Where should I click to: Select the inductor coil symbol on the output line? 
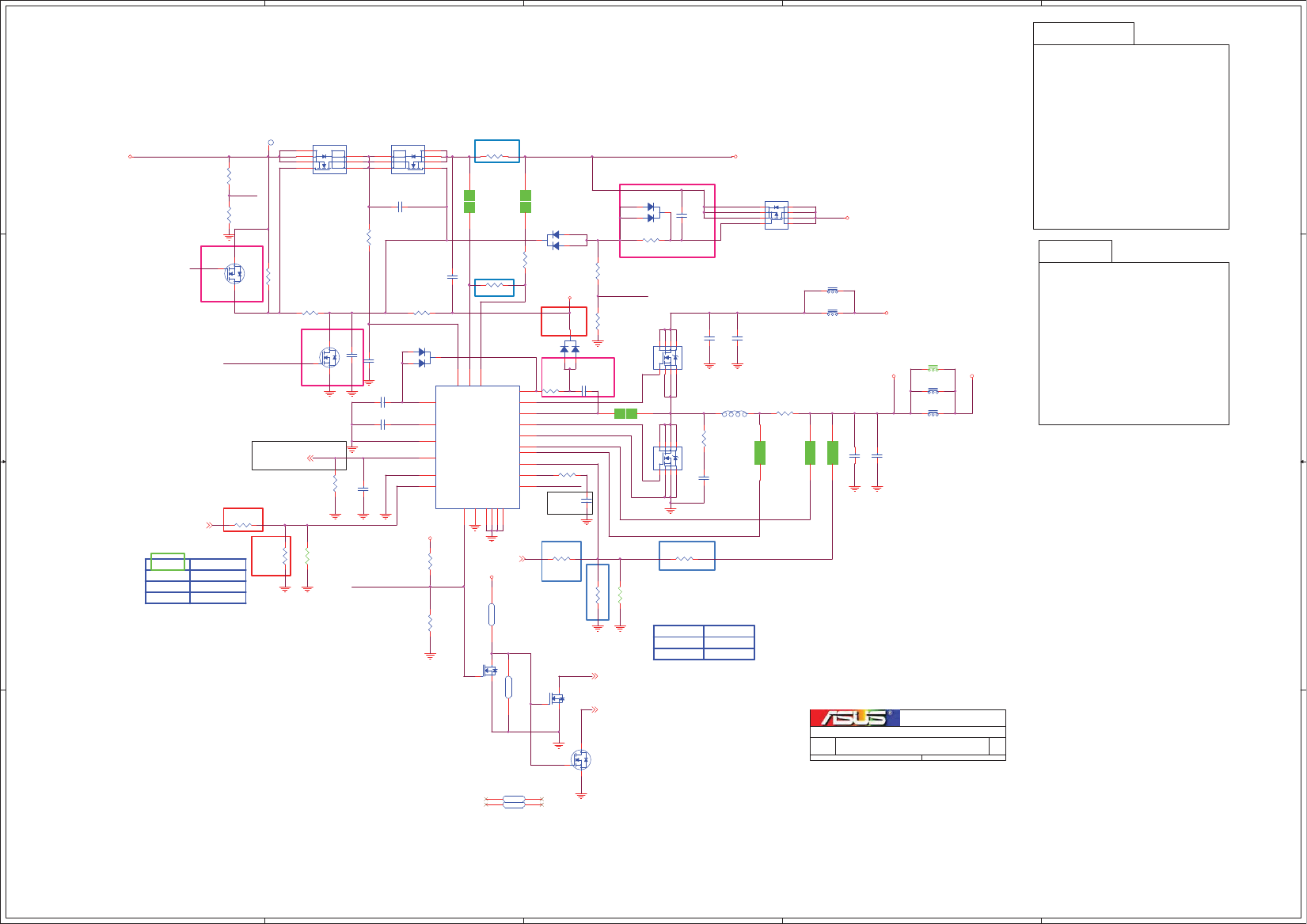[735, 413]
